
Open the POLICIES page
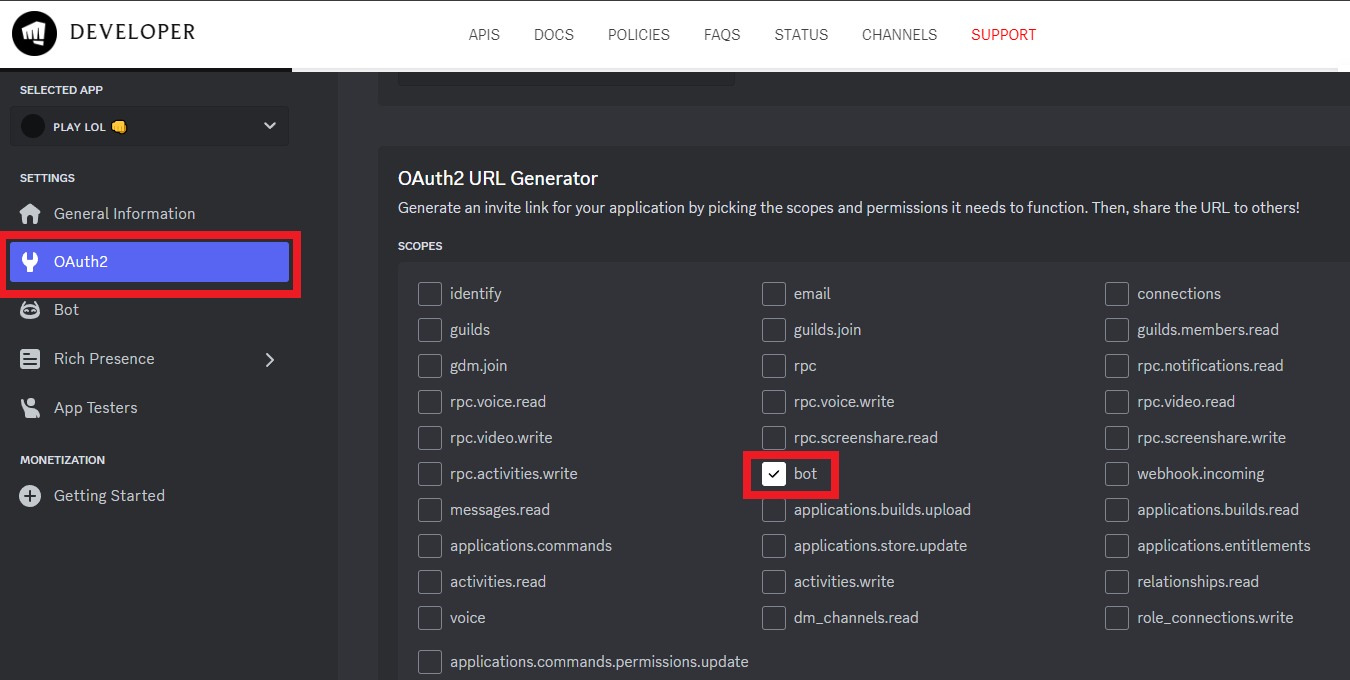[x=639, y=35]
